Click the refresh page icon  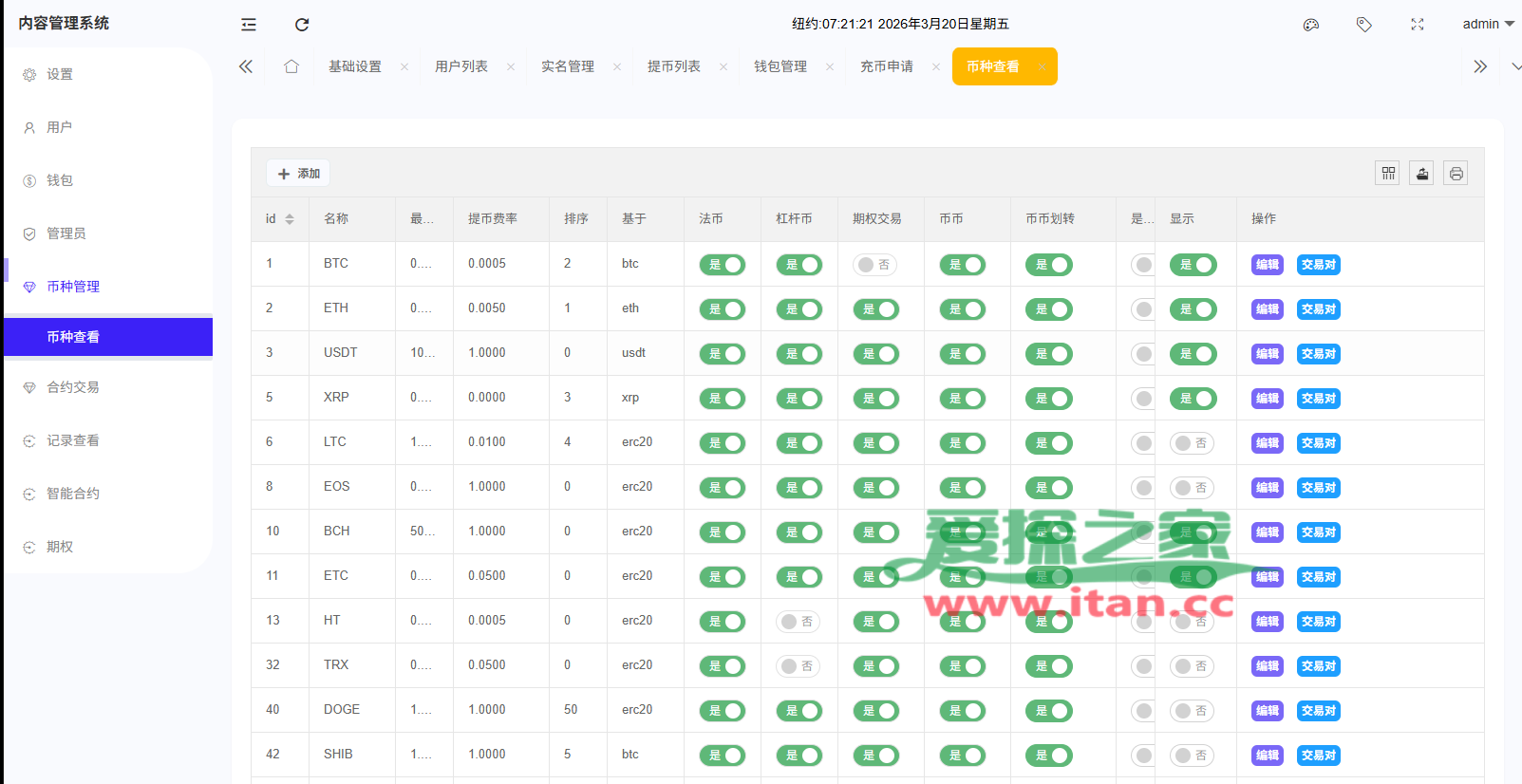pyautogui.click(x=302, y=25)
